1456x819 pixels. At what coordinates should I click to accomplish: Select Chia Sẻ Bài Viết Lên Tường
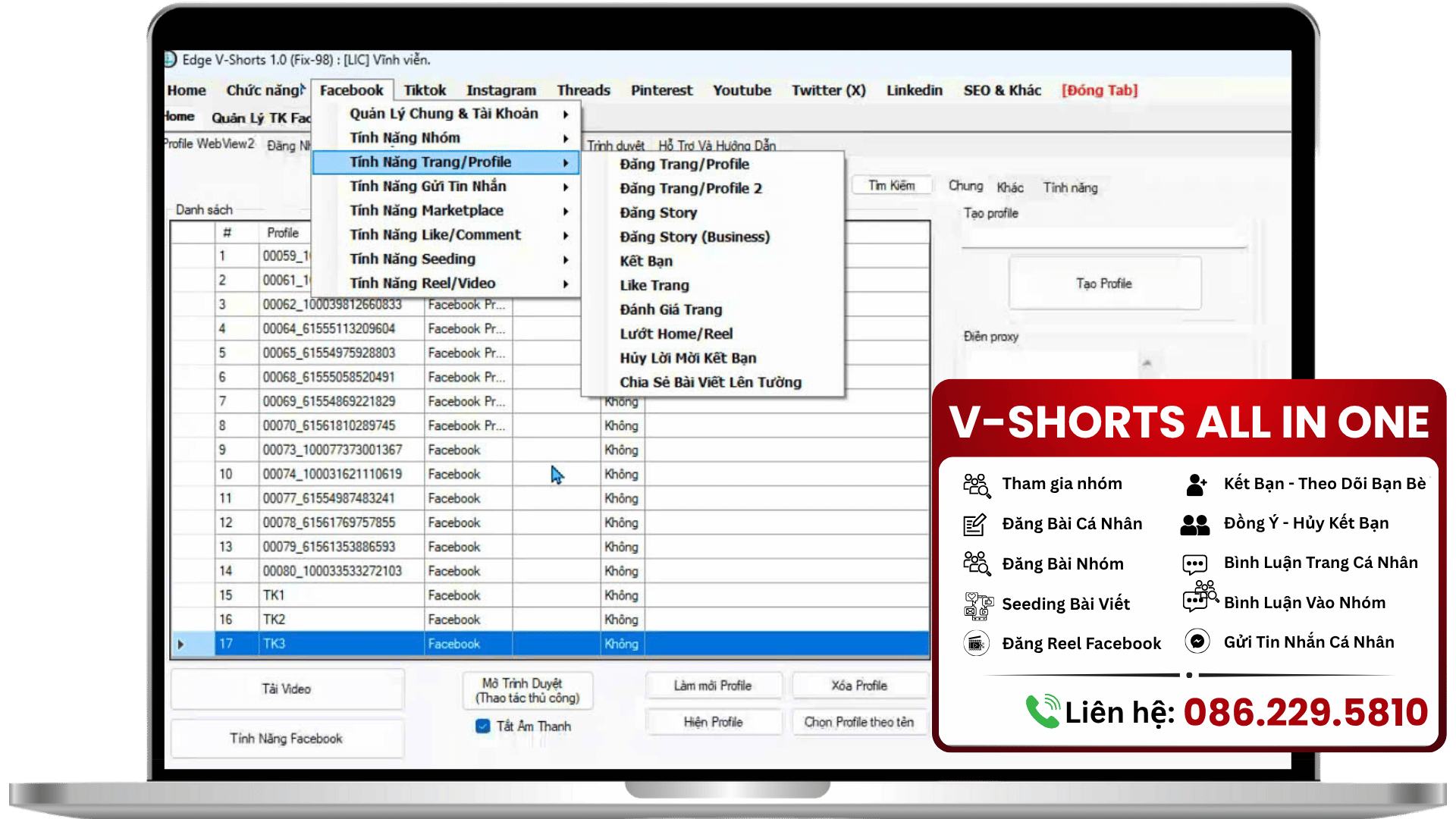(712, 383)
